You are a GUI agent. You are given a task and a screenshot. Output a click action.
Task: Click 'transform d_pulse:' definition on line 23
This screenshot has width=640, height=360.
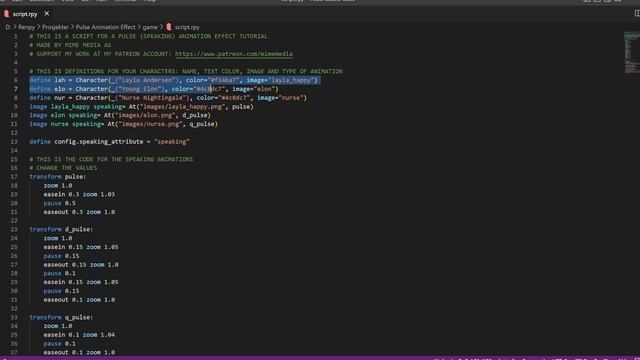tap(61, 229)
